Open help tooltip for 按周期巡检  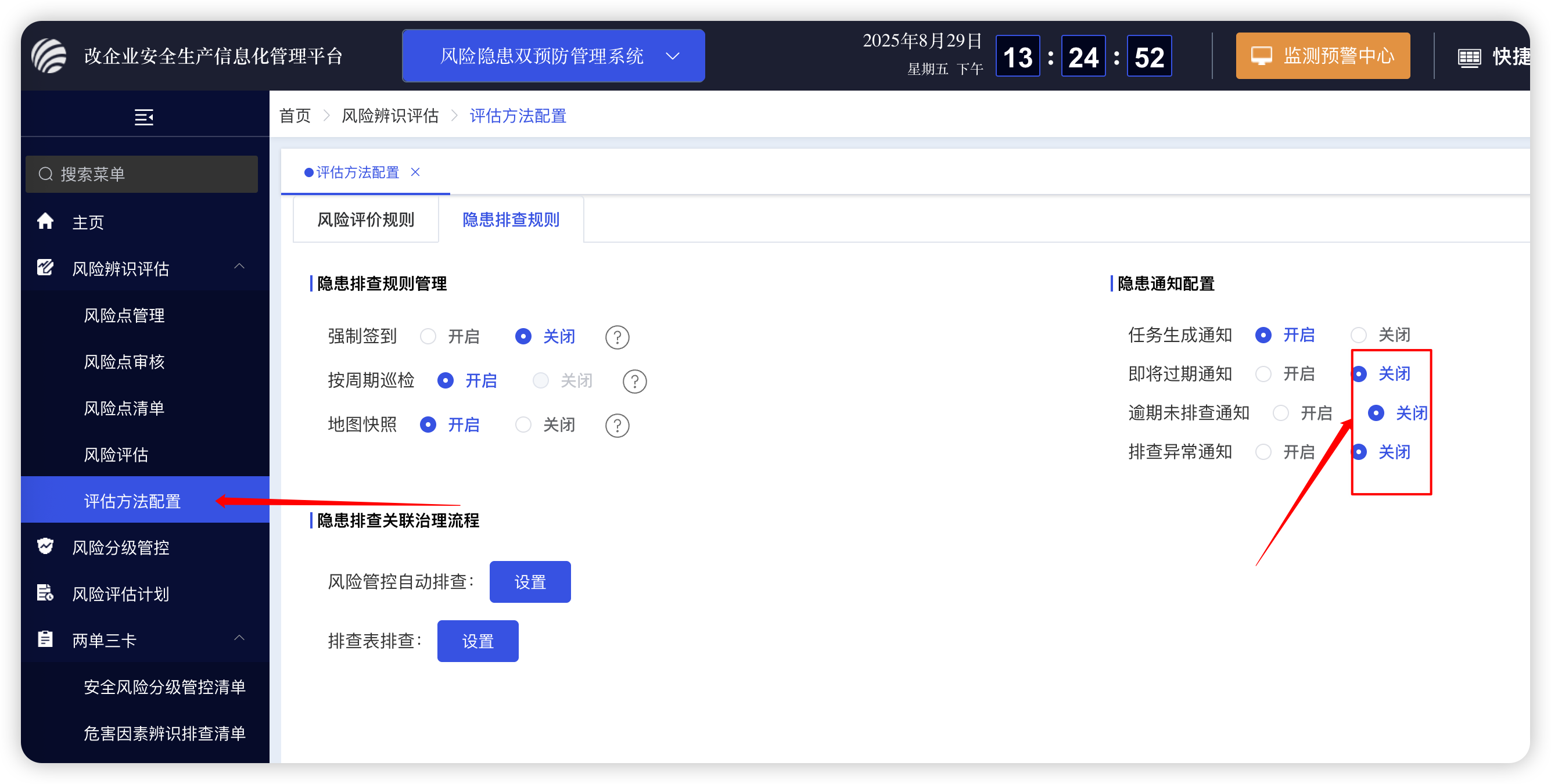634,381
